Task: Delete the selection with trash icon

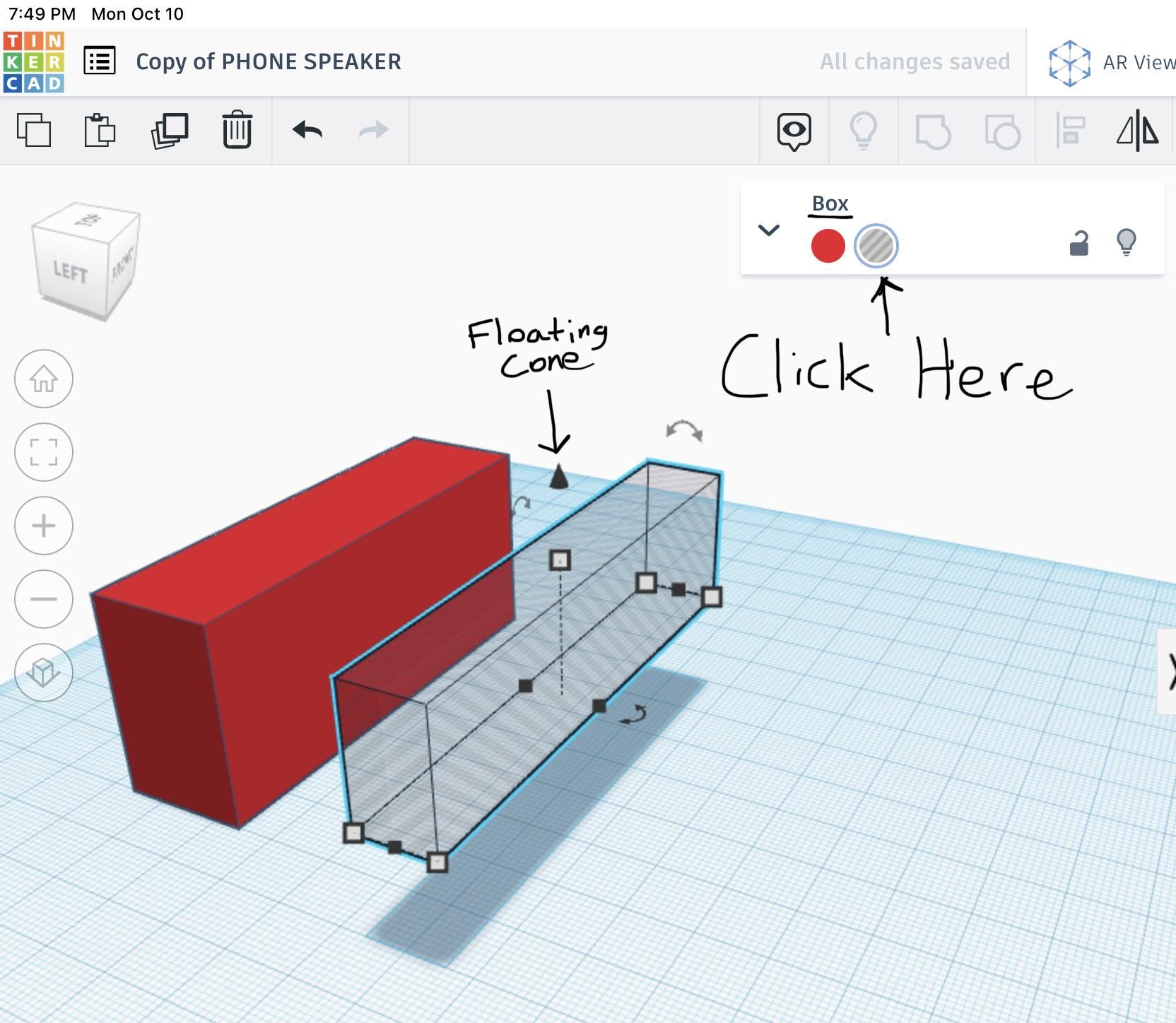Action: (x=237, y=130)
